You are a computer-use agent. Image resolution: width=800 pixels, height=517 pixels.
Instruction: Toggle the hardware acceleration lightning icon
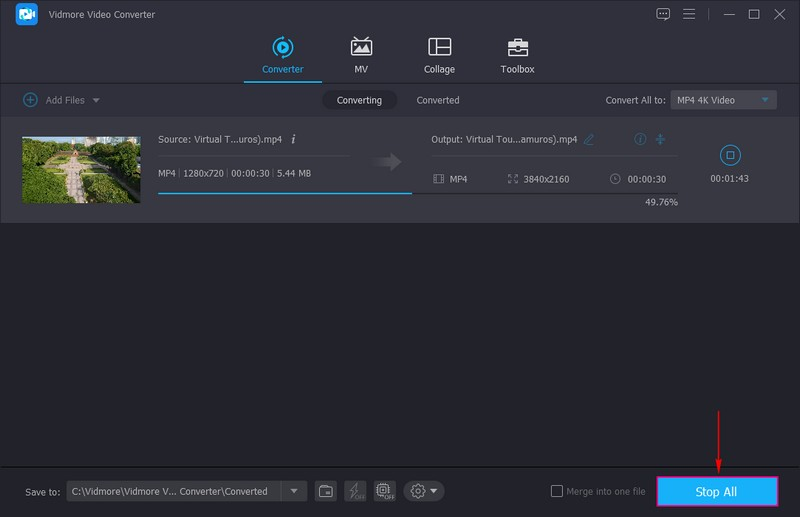coord(355,491)
